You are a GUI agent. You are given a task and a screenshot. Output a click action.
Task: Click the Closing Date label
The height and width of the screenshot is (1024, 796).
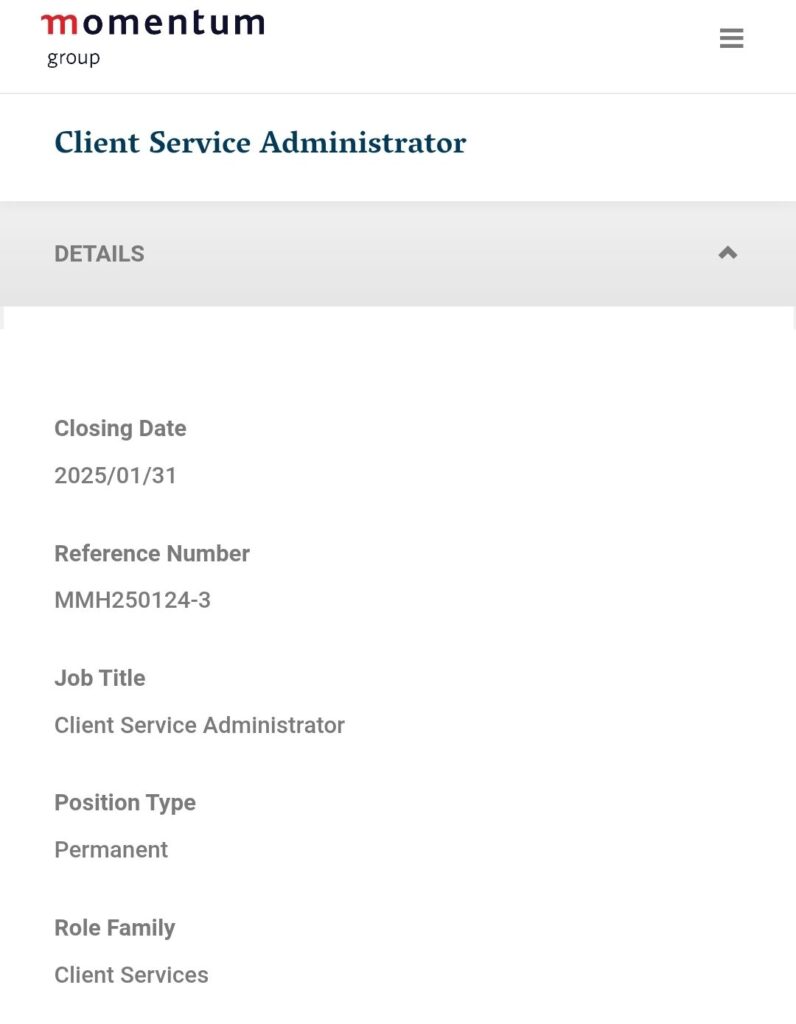pyautogui.click(x=120, y=428)
